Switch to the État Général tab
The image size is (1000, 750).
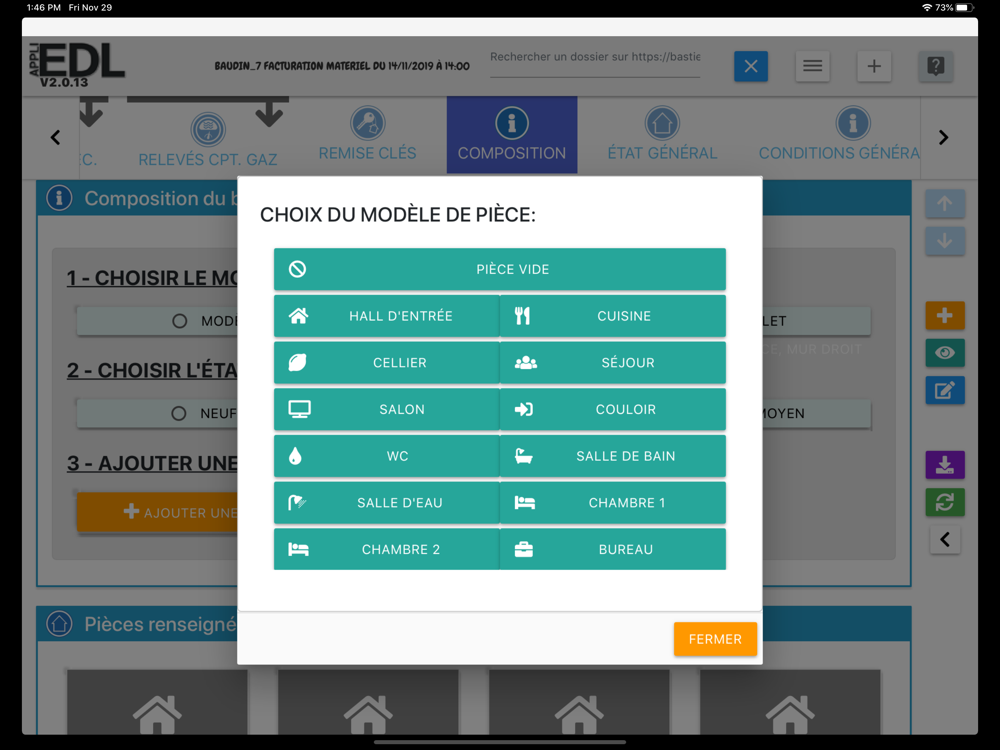662,135
